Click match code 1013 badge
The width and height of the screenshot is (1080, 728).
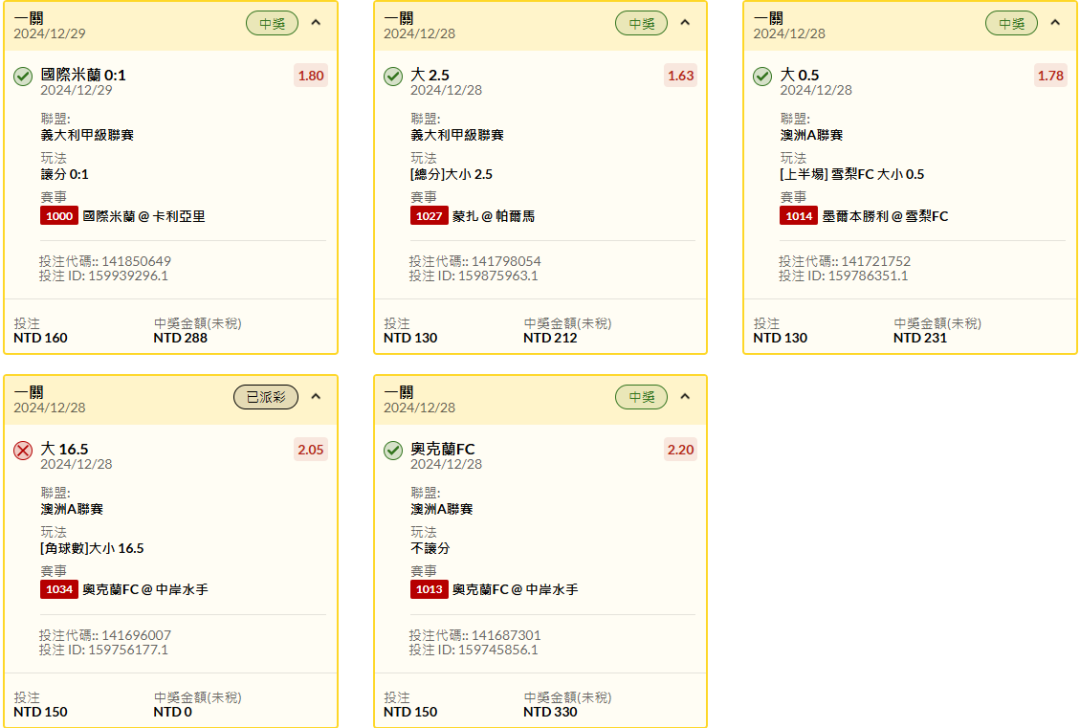point(429,590)
